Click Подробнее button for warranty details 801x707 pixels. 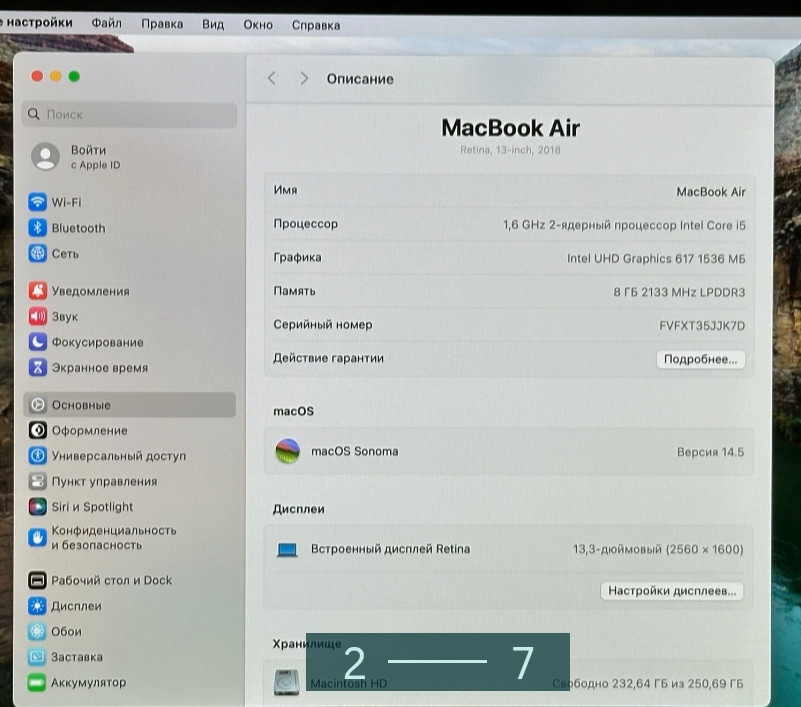tap(700, 359)
